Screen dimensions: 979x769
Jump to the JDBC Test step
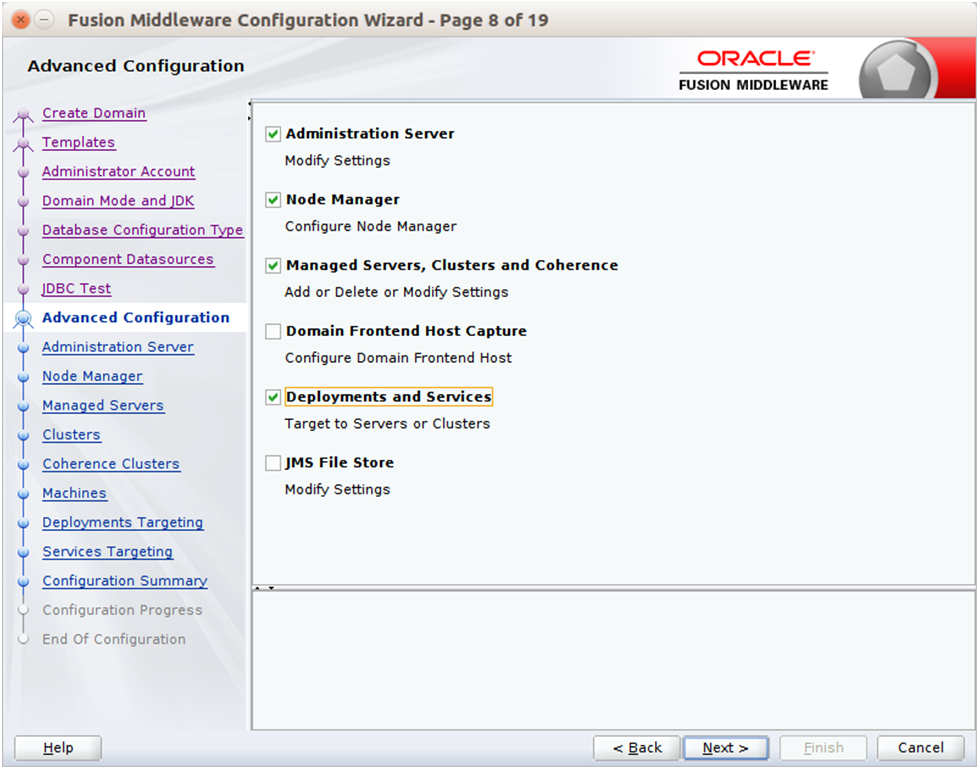pos(76,288)
